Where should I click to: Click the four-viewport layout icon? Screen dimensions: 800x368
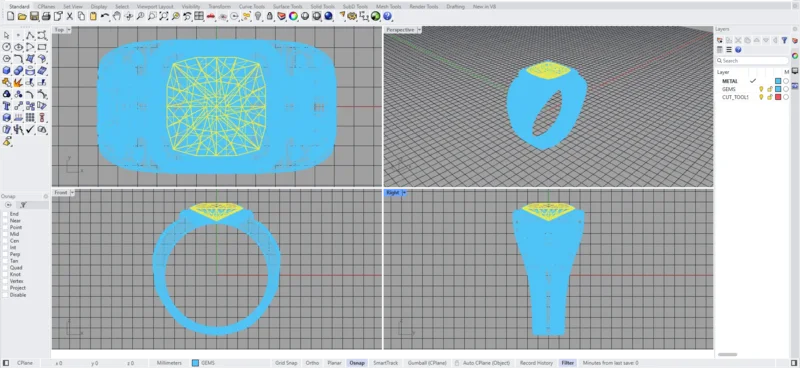198,16
